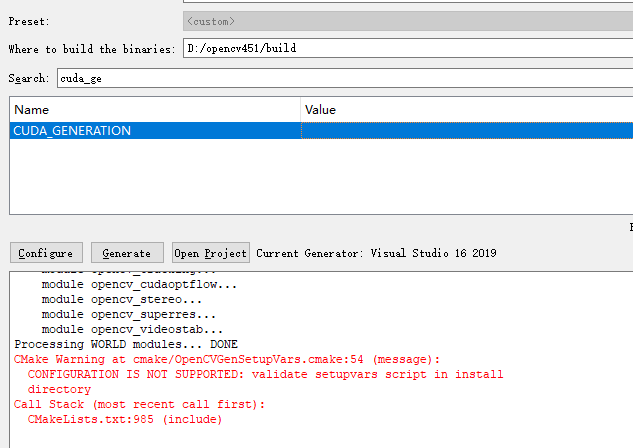Select the Preset custom dropdown
The width and height of the screenshot is (633, 448).
(x=408, y=21)
